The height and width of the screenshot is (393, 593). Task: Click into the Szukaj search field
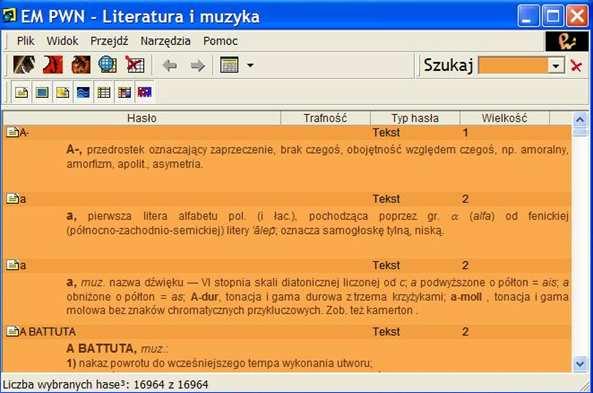point(513,65)
